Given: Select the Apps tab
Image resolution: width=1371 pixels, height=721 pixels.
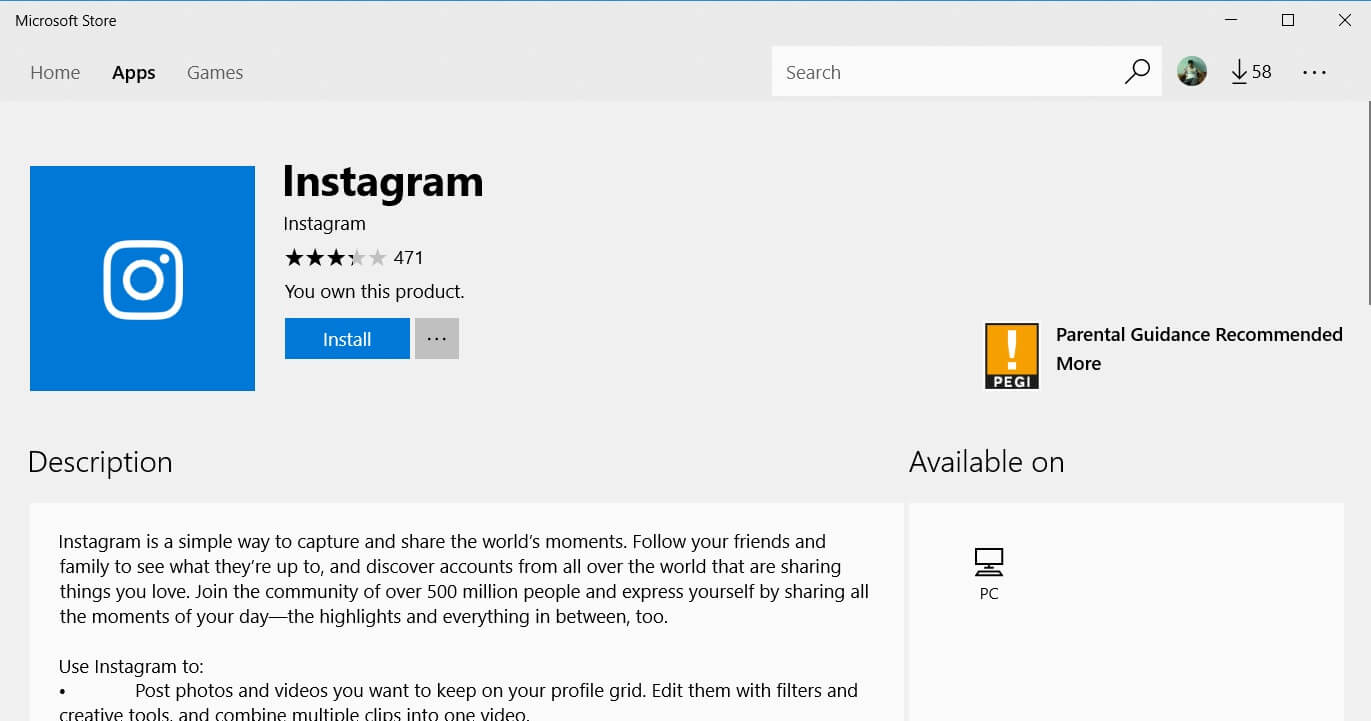Looking at the screenshot, I should click(134, 72).
